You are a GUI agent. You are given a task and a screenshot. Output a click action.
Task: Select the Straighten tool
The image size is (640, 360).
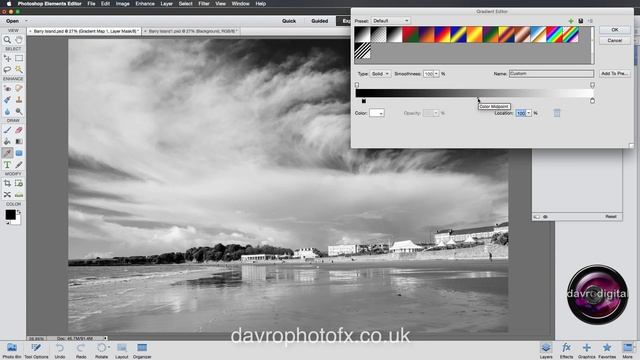(19, 195)
